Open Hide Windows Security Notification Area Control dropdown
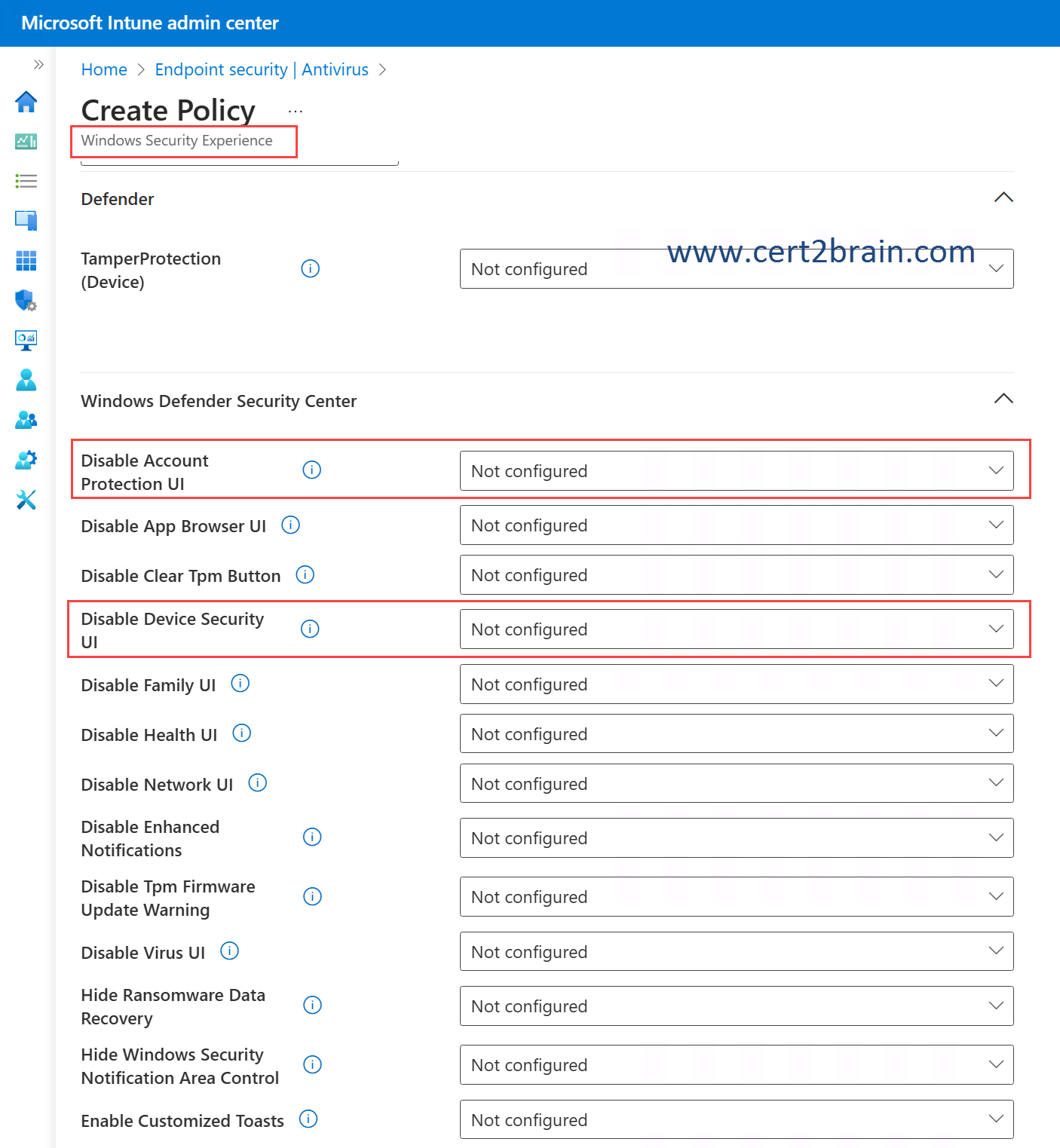This screenshot has width=1060, height=1148. point(737,1065)
